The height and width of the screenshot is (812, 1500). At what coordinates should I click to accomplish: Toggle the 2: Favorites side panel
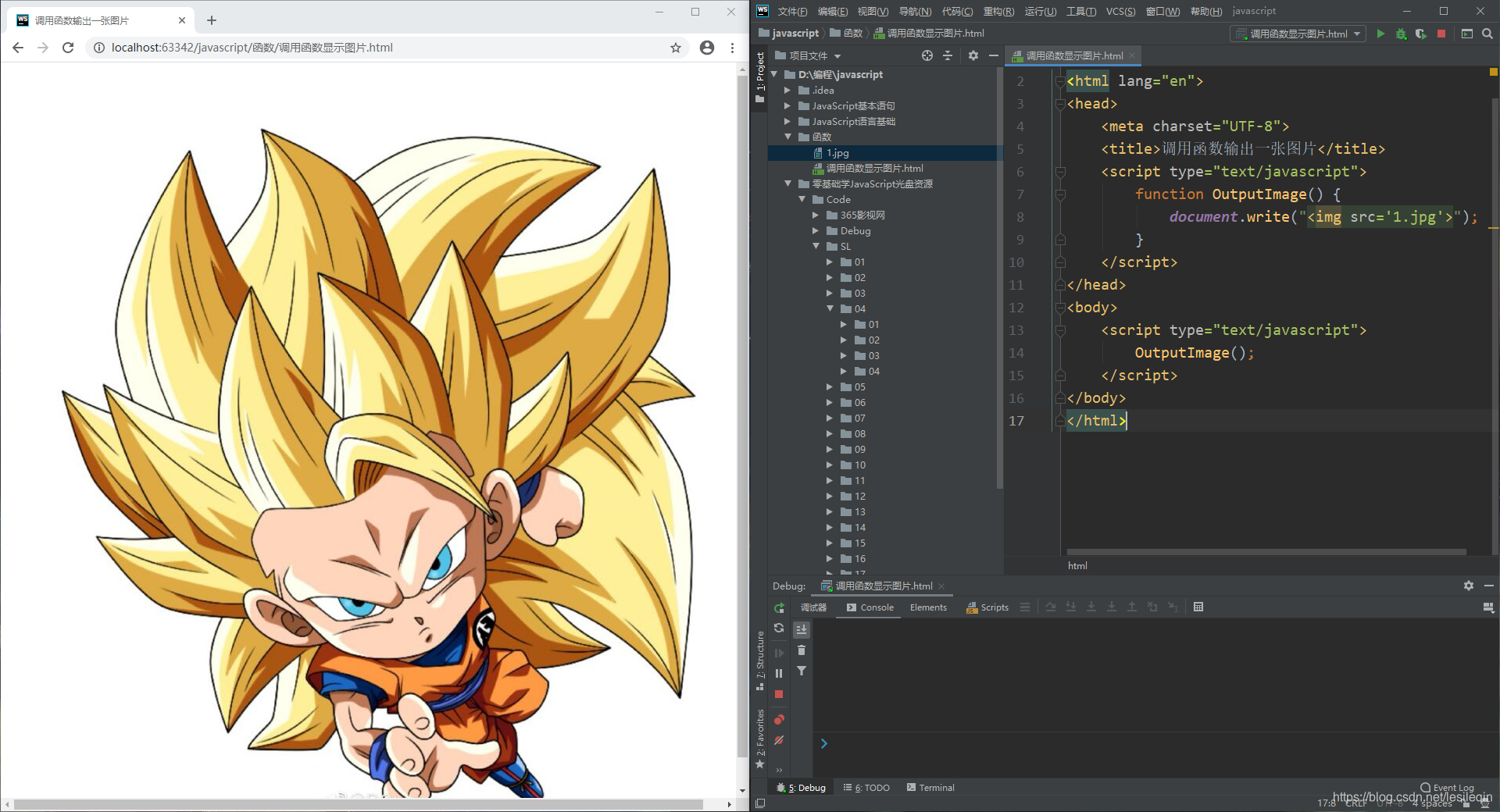pyautogui.click(x=759, y=739)
